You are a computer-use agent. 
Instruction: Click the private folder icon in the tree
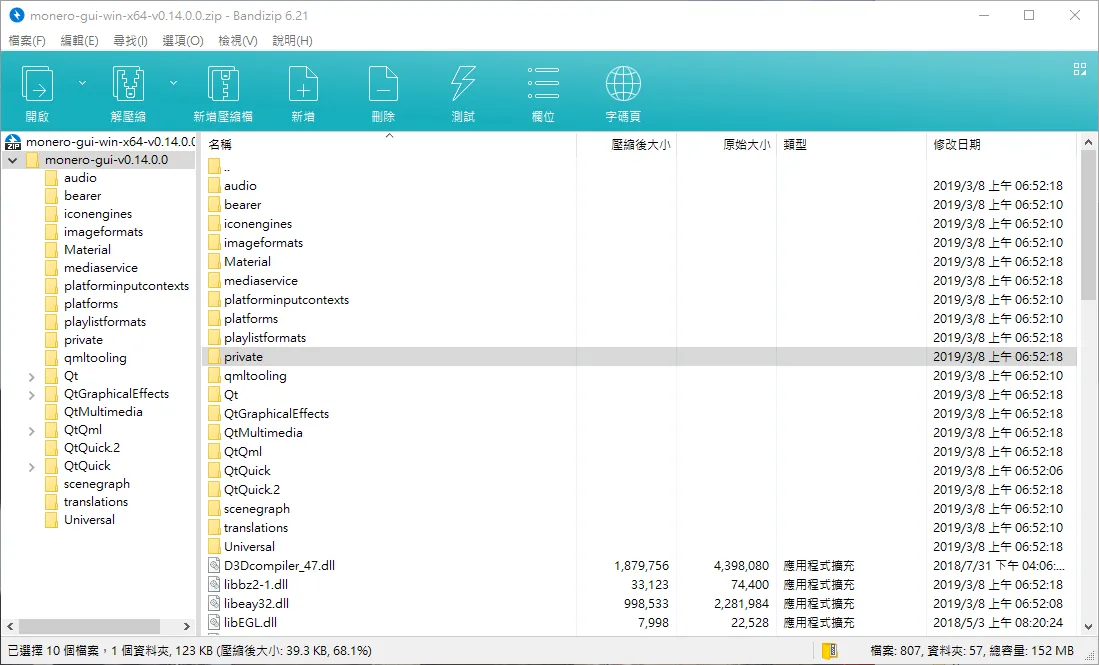(x=51, y=340)
